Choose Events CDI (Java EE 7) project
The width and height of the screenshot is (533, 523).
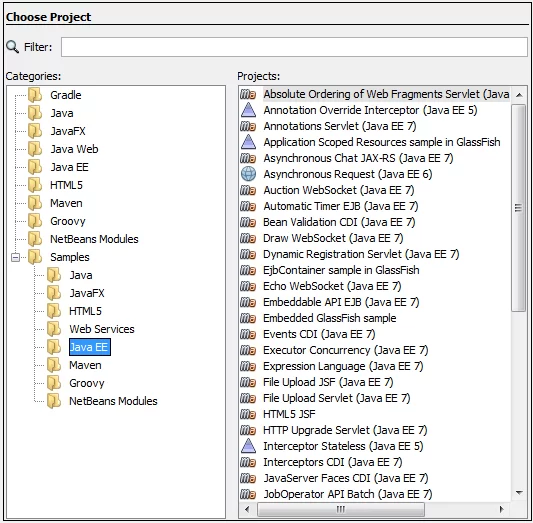pos(319,334)
